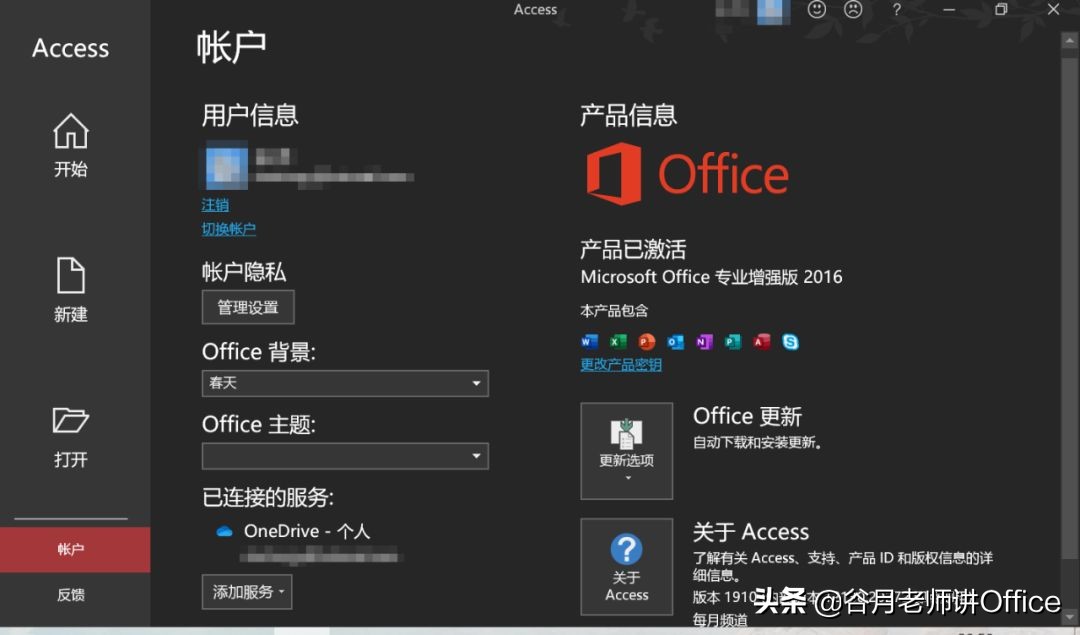Open the 更新选项 update options button
Viewport: 1080px width, 635px height.
click(x=627, y=451)
